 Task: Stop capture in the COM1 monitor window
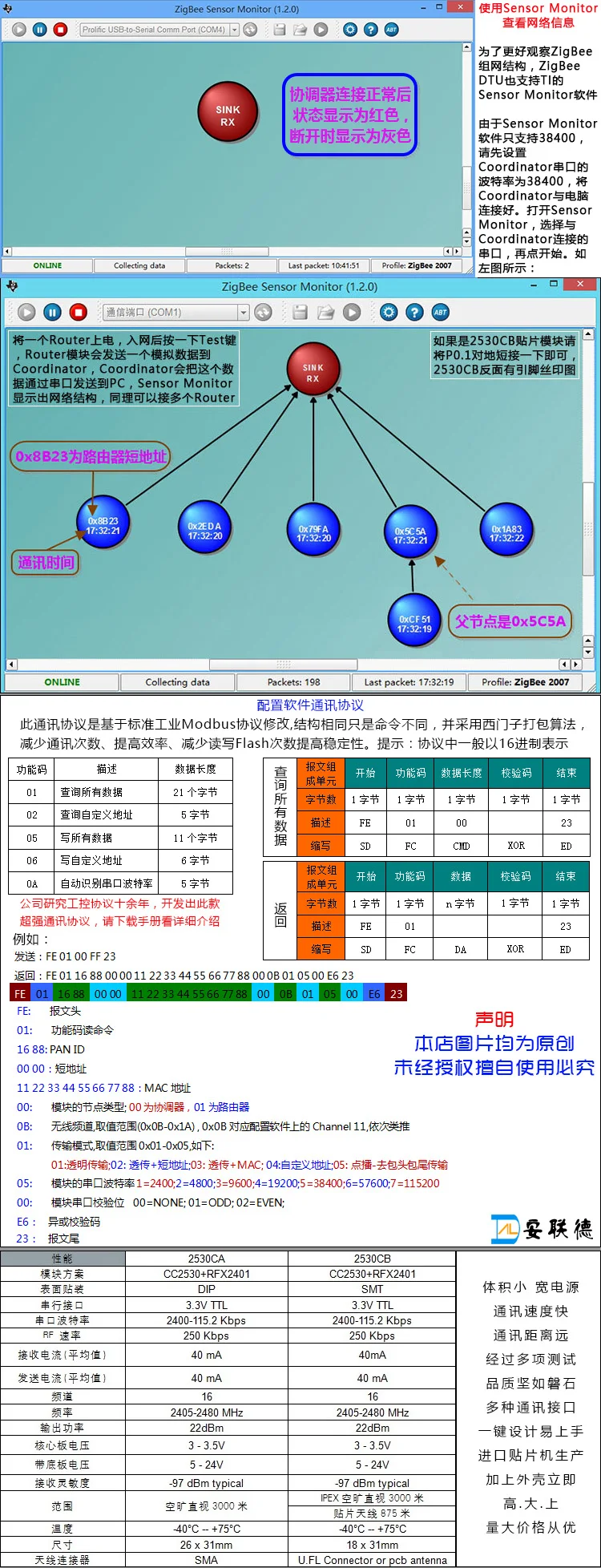pos(78,312)
